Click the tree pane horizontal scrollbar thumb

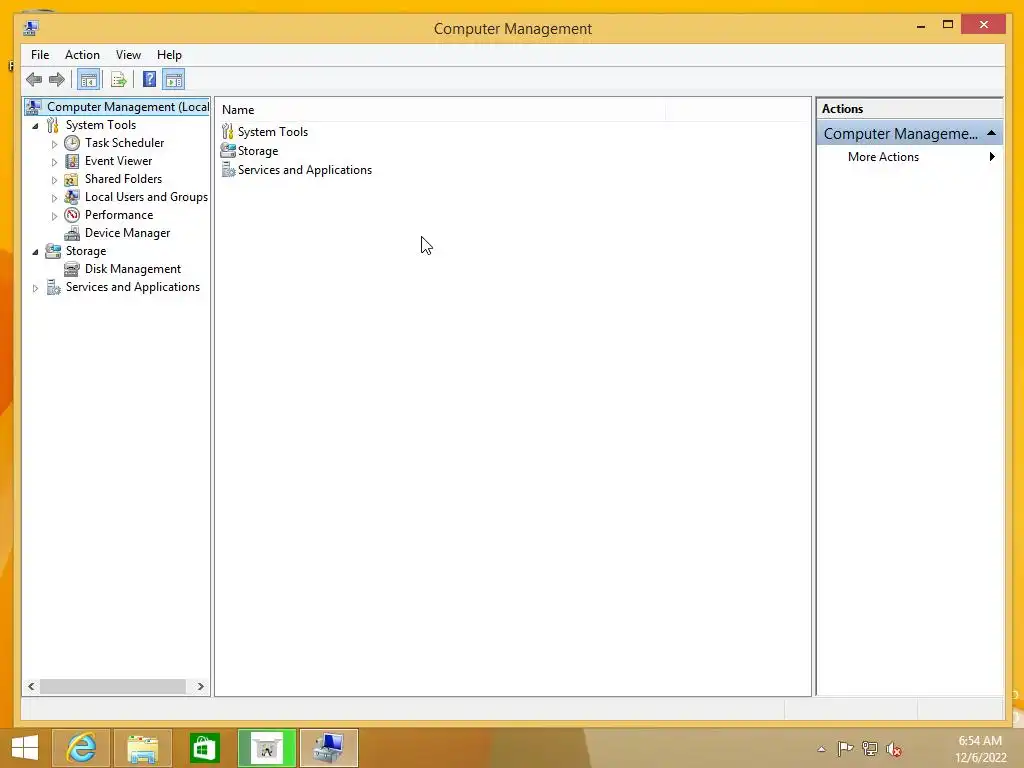pyautogui.click(x=112, y=686)
